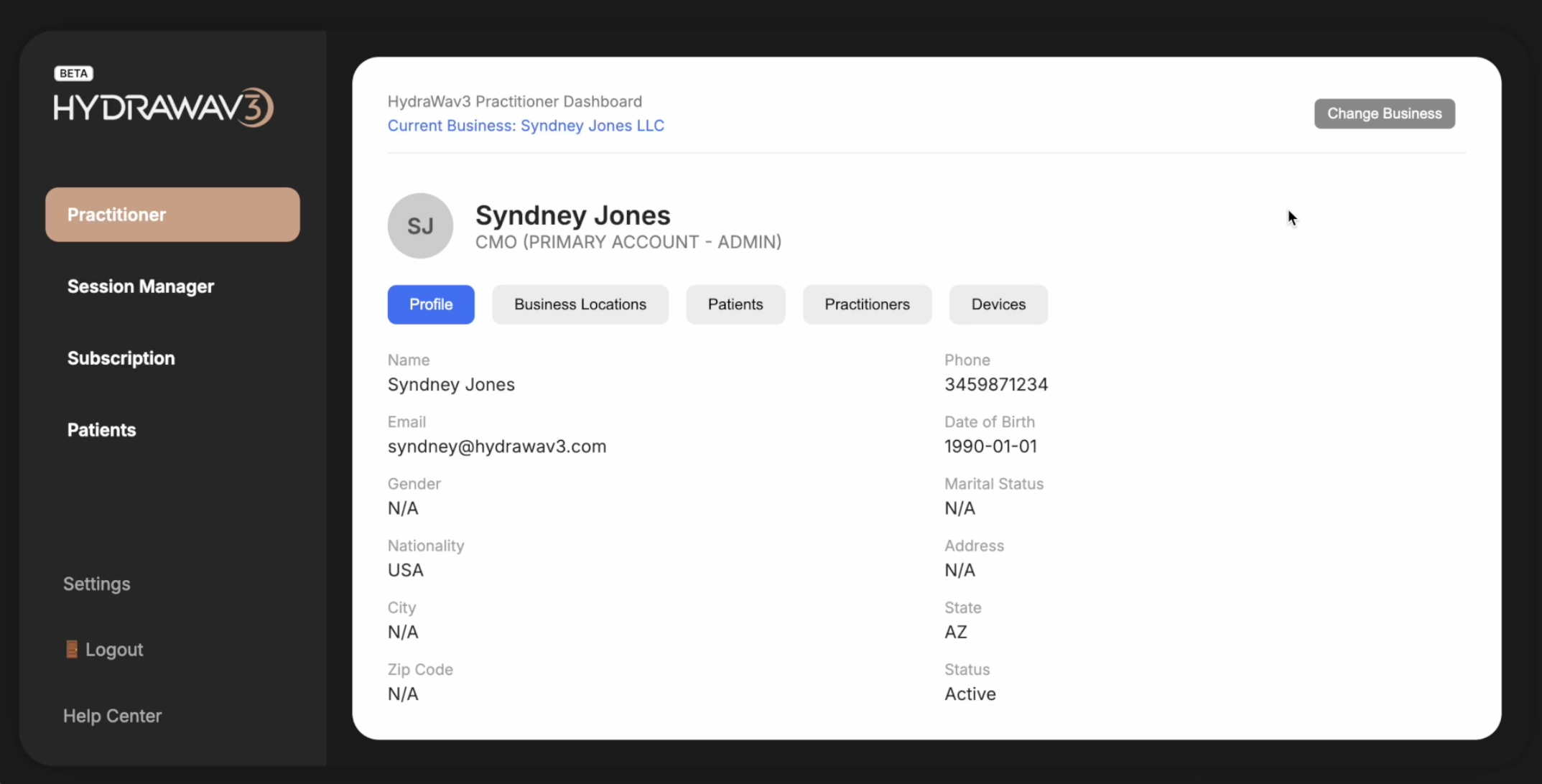
Task: Open the Practitioner sidebar section
Action: [x=172, y=215]
